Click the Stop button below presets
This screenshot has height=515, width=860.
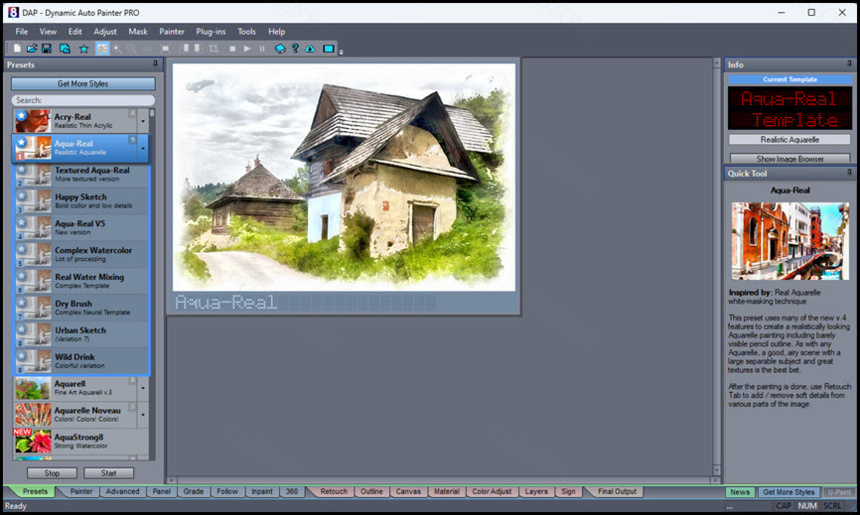tap(52, 473)
